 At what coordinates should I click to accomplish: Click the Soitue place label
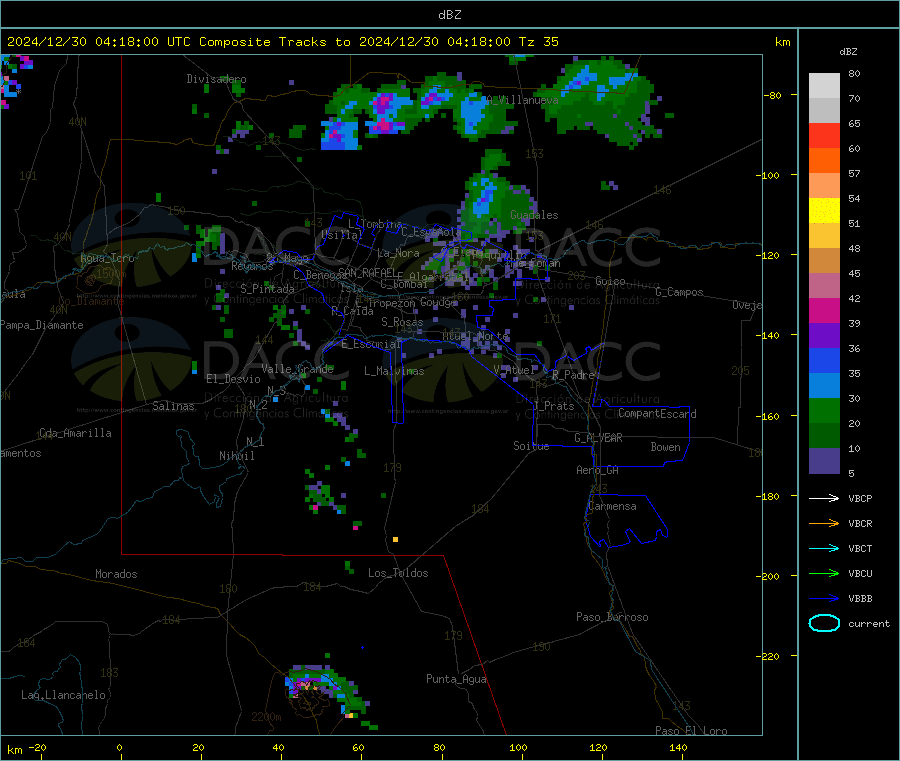(x=531, y=446)
